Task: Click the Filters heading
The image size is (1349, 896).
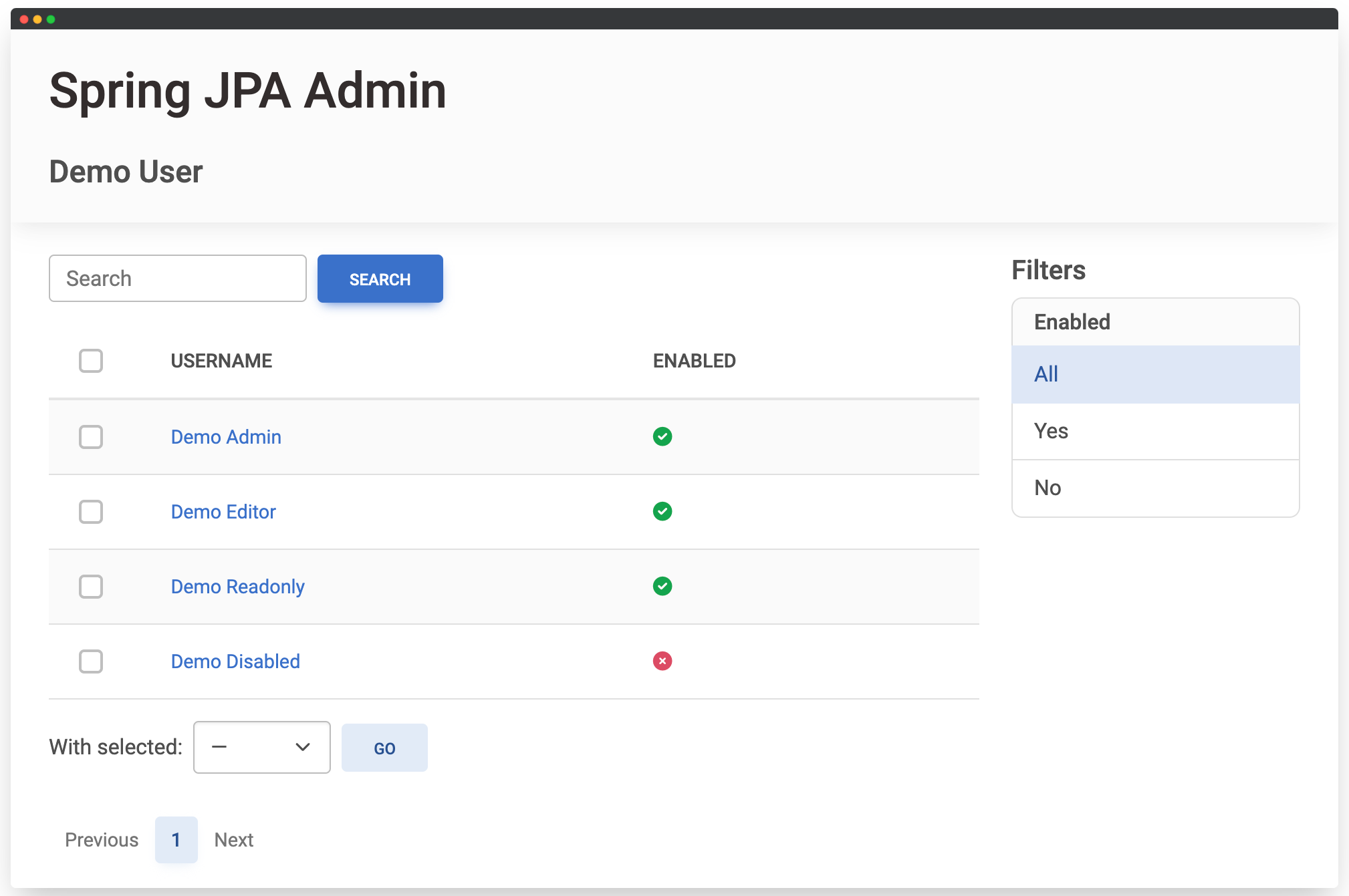Action: 1048,270
